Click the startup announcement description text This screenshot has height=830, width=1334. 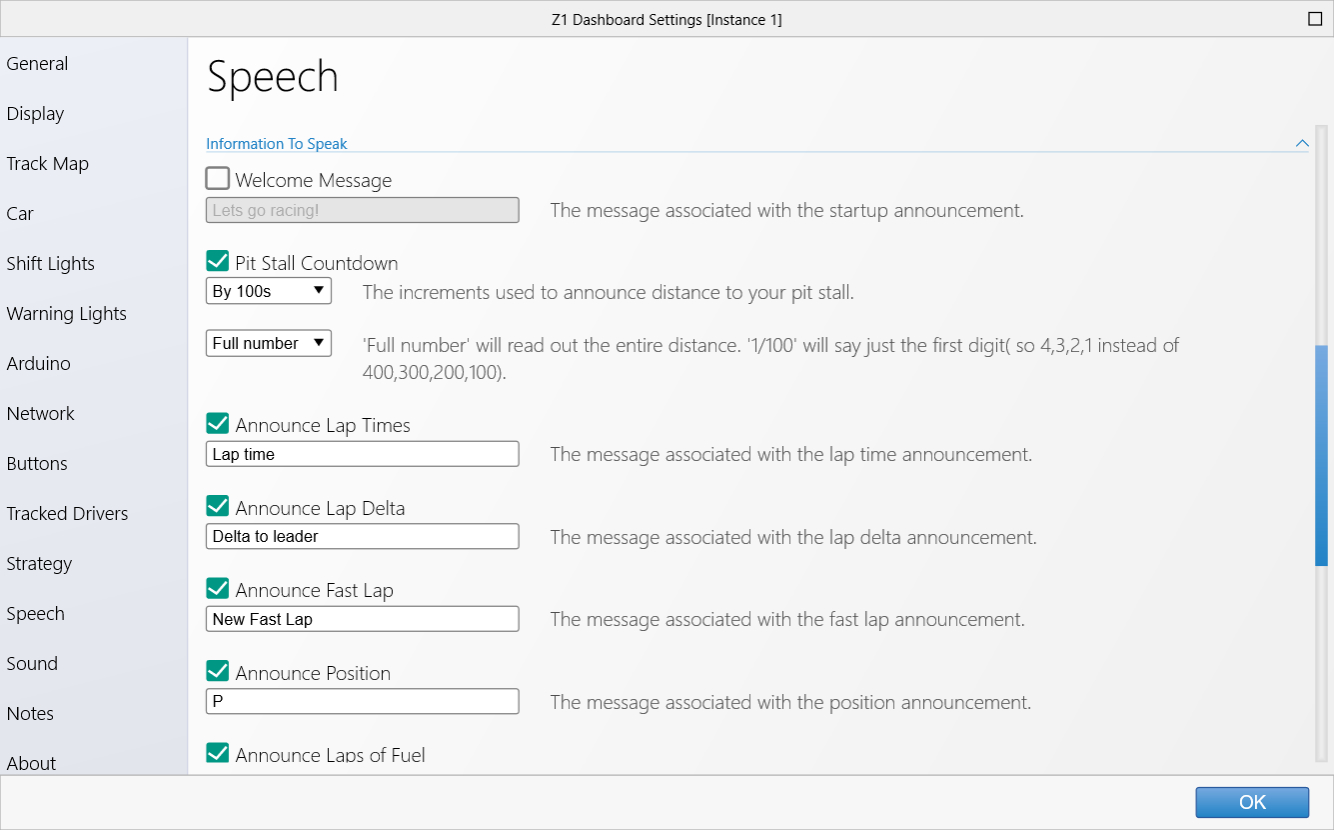[x=787, y=211]
